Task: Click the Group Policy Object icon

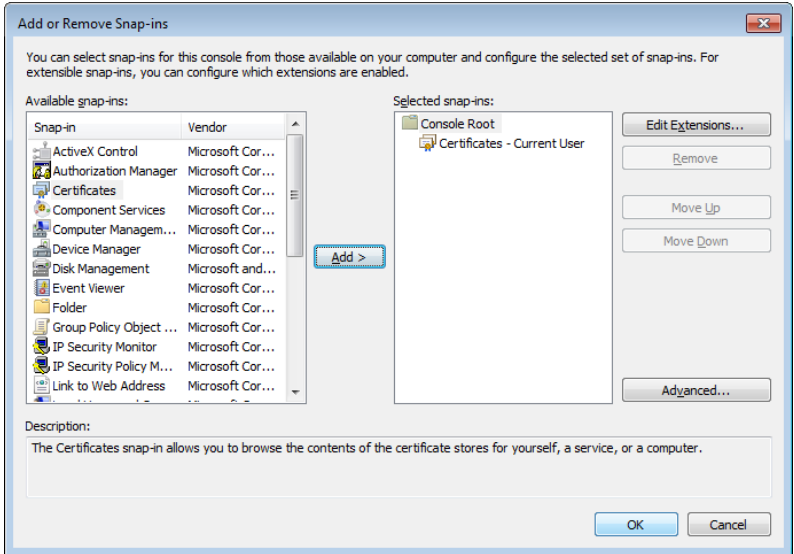Action: click(42, 327)
